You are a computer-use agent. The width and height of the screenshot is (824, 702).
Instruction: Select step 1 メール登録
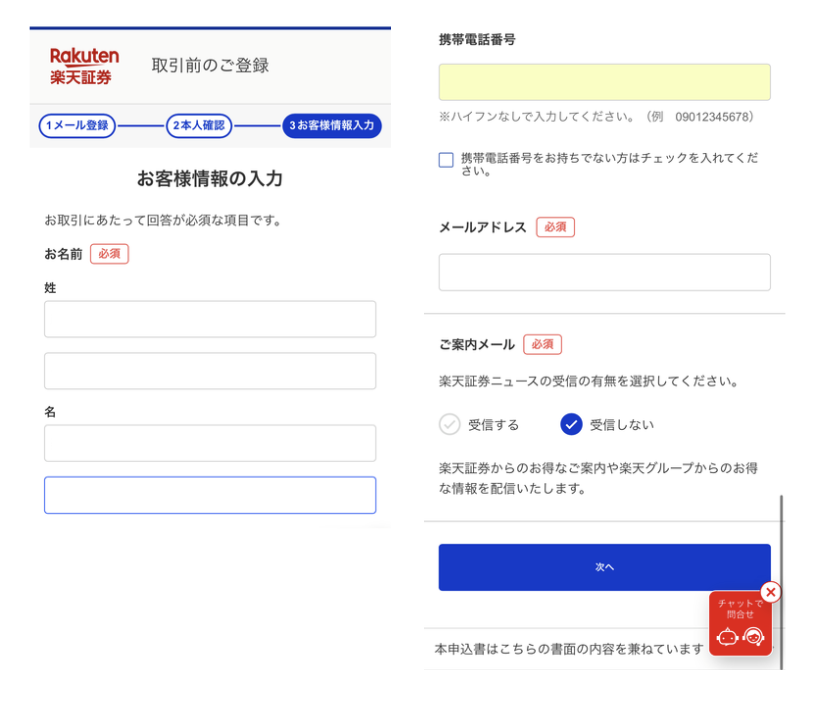77,126
